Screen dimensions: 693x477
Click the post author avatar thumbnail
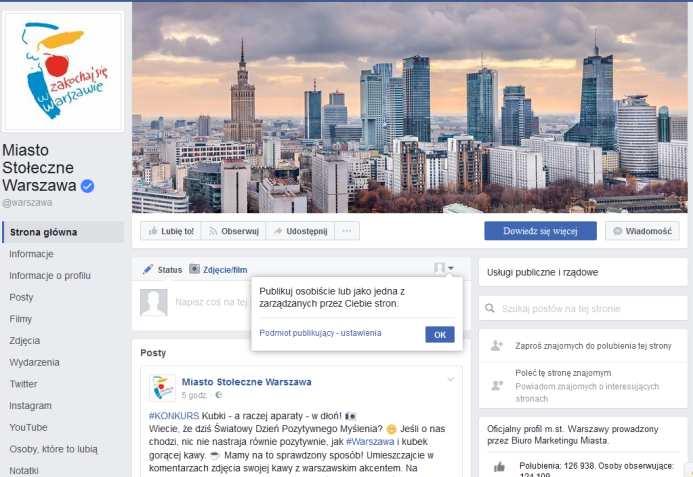[x=162, y=388]
